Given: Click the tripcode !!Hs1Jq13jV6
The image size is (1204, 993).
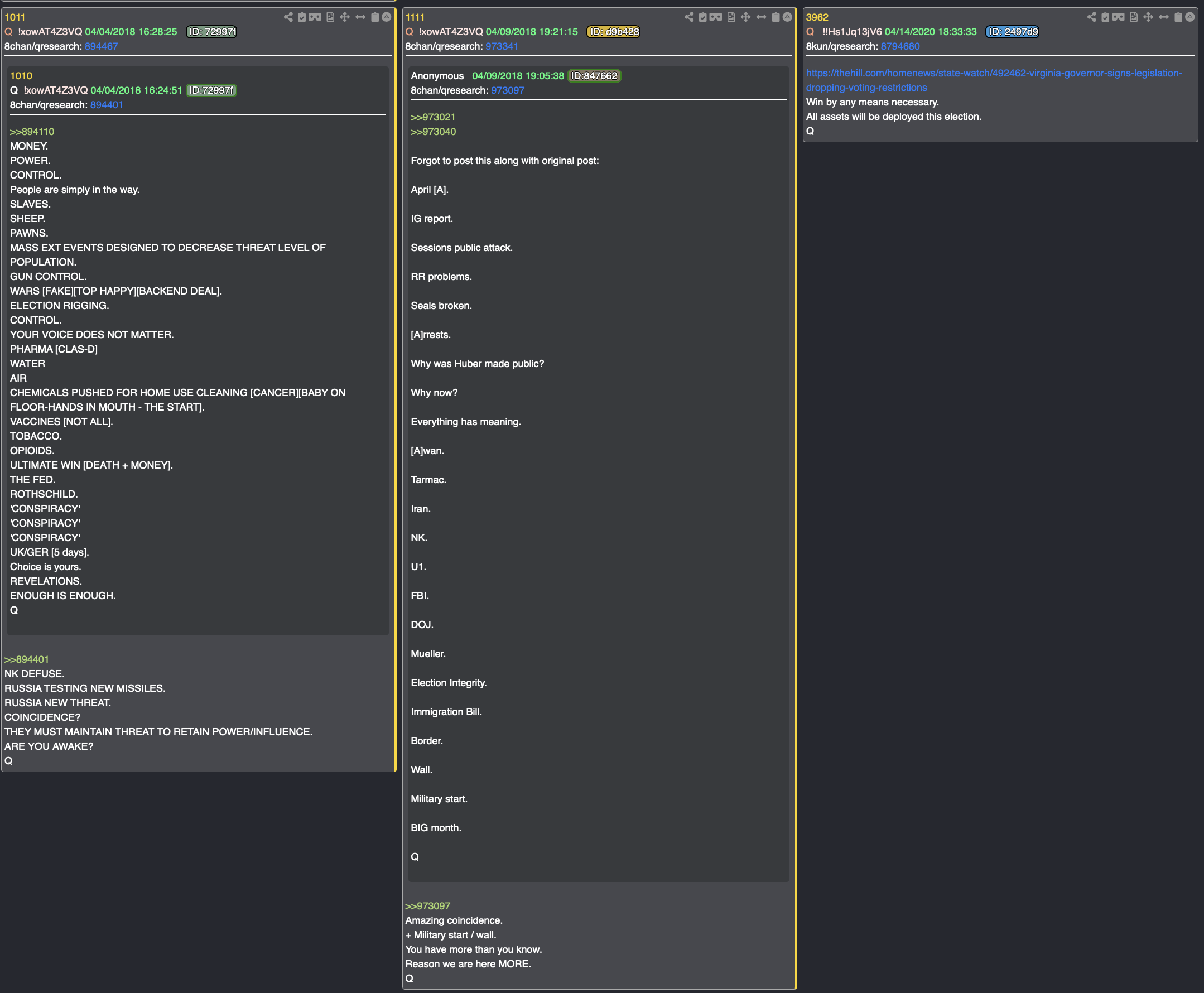Looking at the screenshot, I should [851, 32].
